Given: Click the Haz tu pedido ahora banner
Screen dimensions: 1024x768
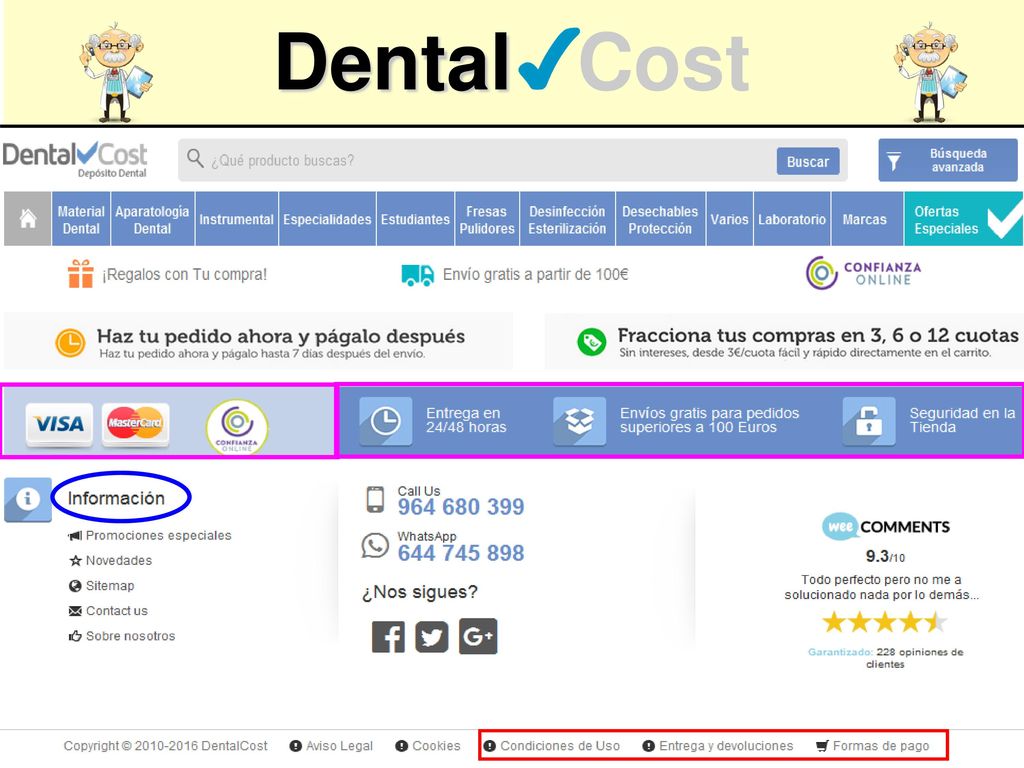Looking at the screenshot, I should point(259,341).
